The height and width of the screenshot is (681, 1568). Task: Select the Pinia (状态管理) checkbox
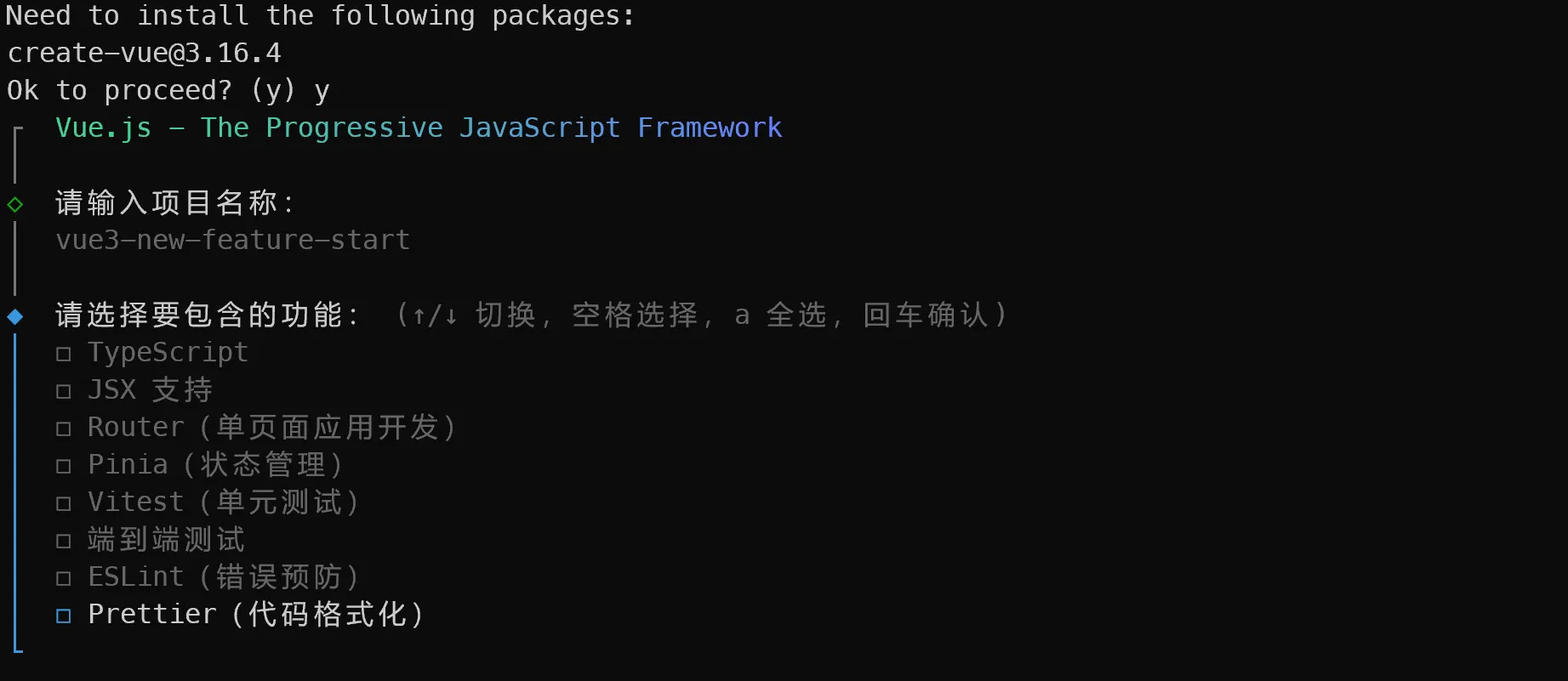[64, 466]
